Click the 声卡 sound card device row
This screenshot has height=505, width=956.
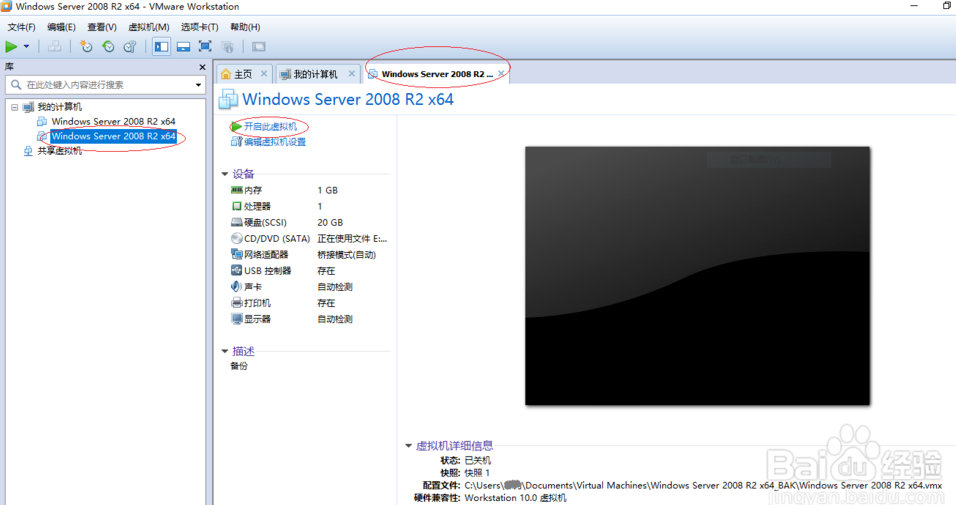pos(309,287)
